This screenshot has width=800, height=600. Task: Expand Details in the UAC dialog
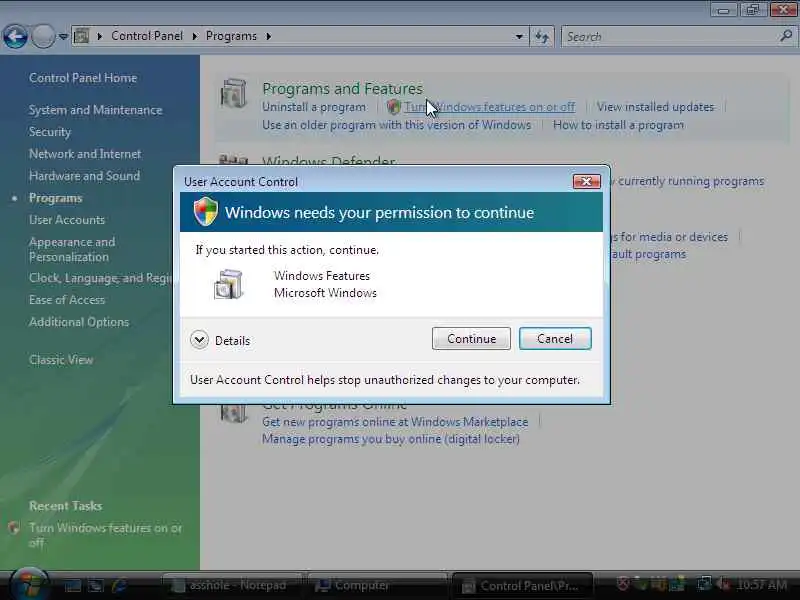click(220, 340)
